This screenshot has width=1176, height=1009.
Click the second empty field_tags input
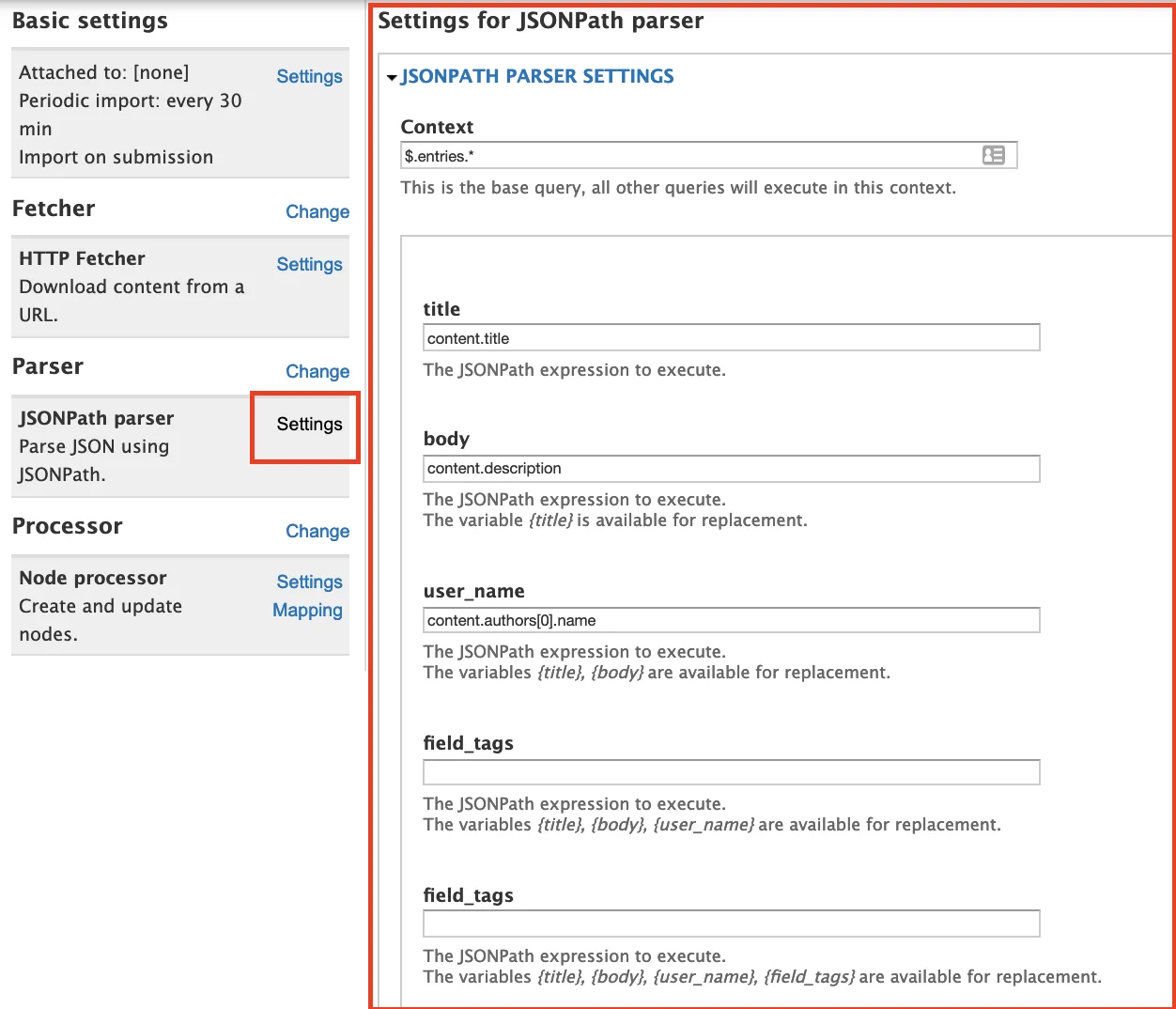pos(732,924)
